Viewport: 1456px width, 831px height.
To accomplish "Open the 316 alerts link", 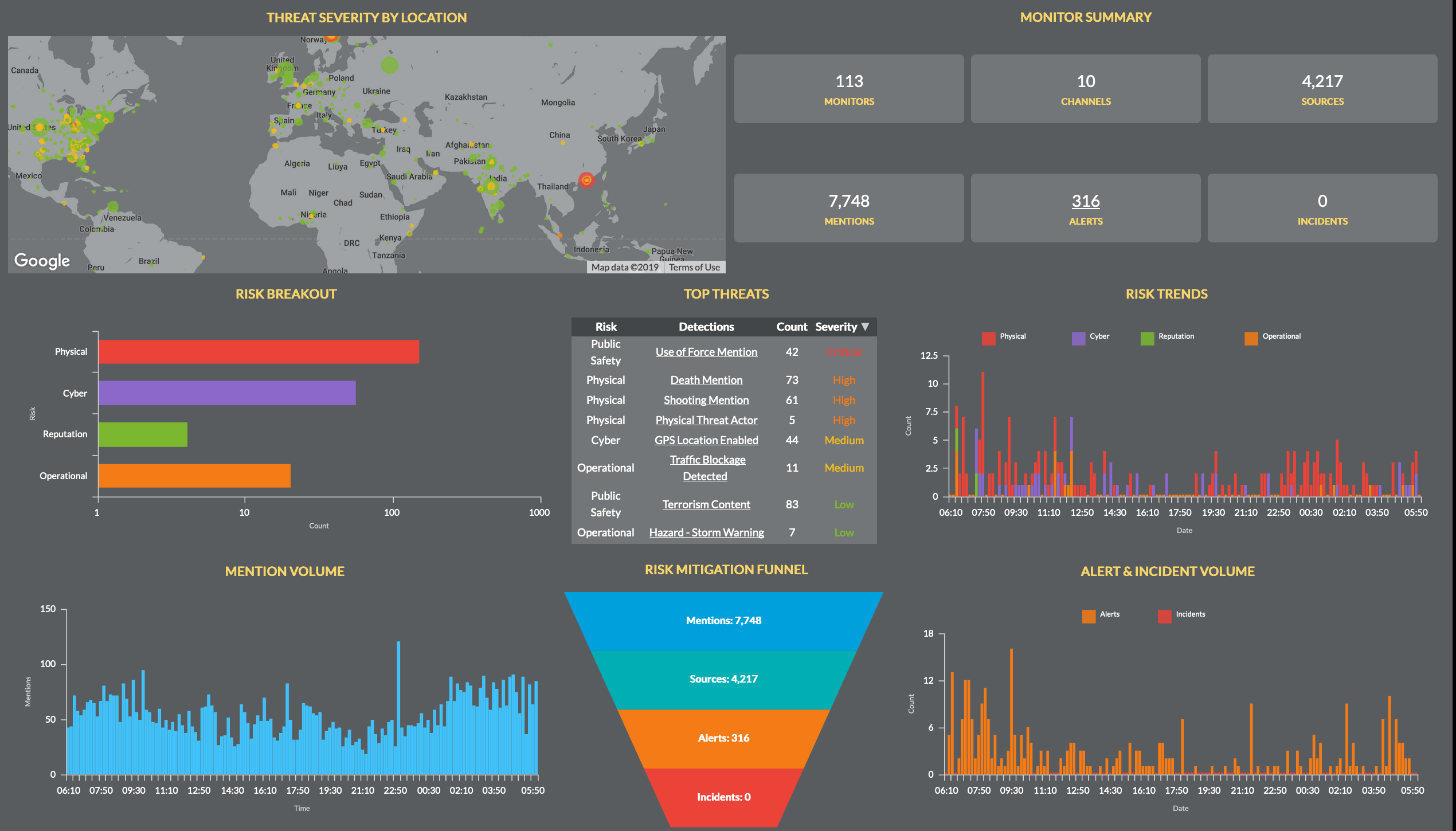I will coord(1085,201).
